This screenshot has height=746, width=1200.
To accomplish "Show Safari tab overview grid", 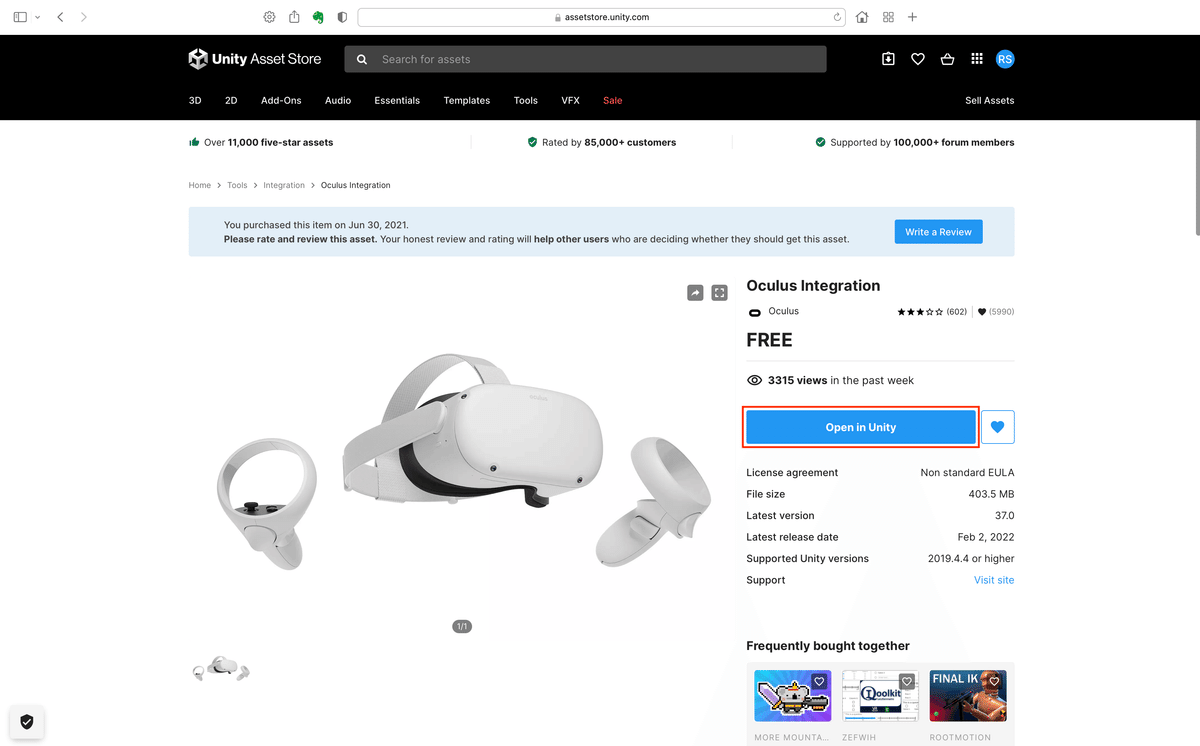I will pos(888,17).
